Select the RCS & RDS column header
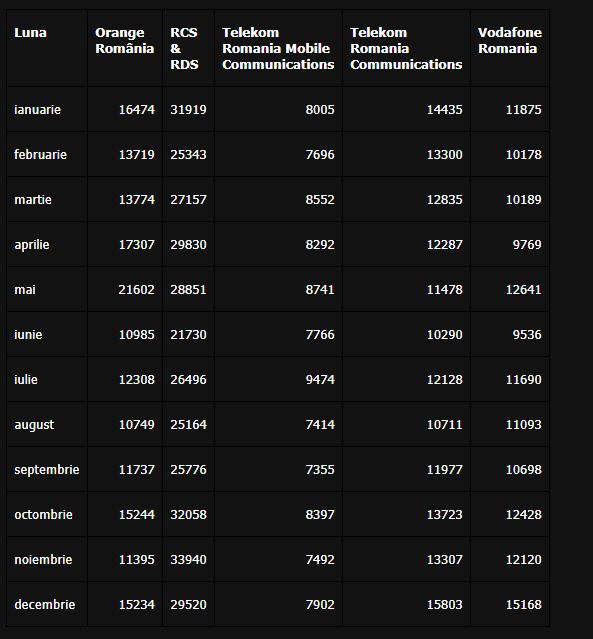 tap(184, 48)
